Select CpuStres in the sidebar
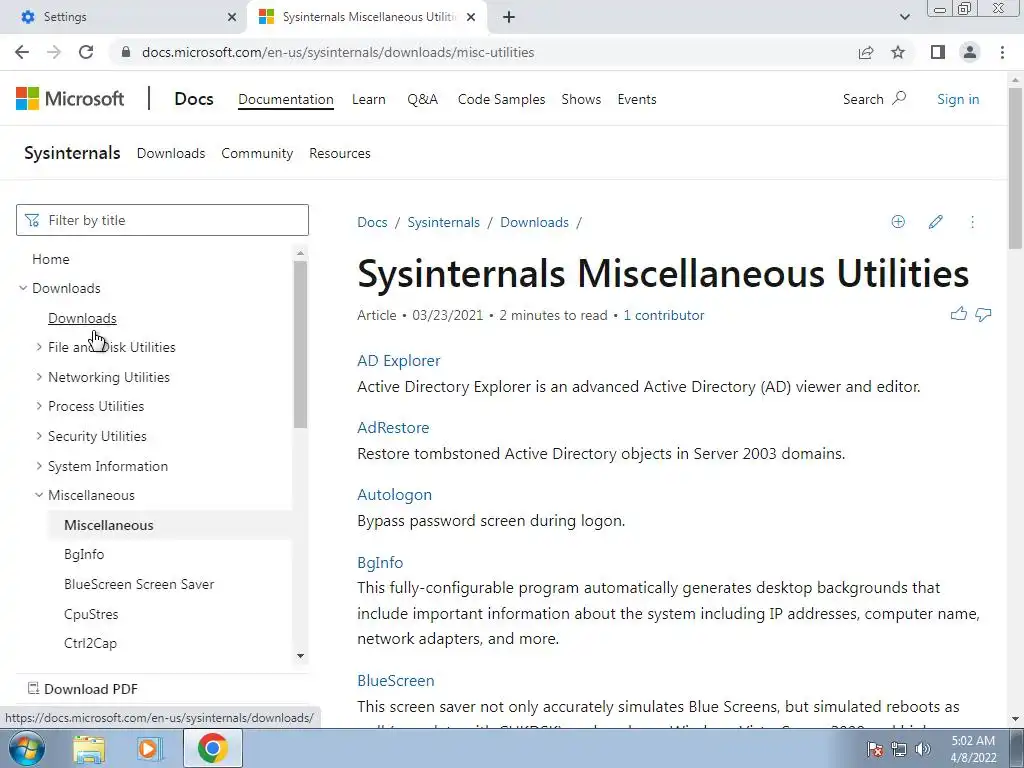The width and height of the screenshot is (1024, 768). click(91, 614)
